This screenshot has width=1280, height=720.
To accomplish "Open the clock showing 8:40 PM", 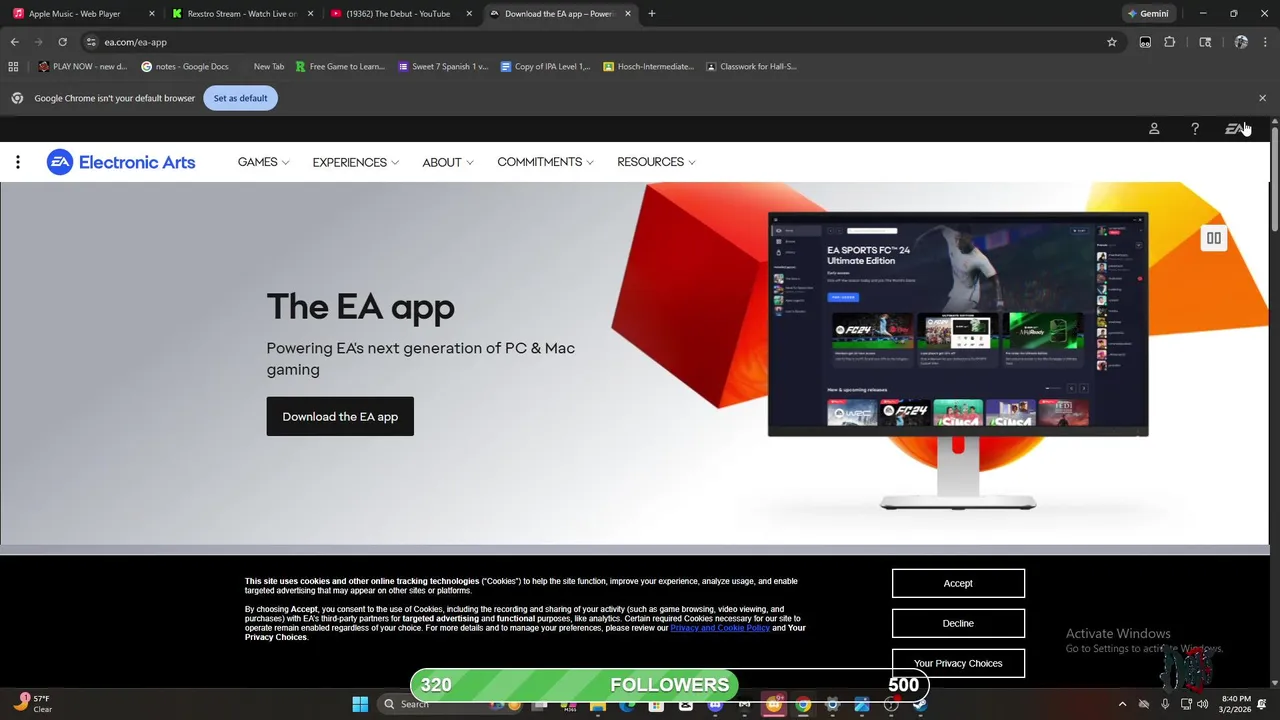I will click(1236, 704).
